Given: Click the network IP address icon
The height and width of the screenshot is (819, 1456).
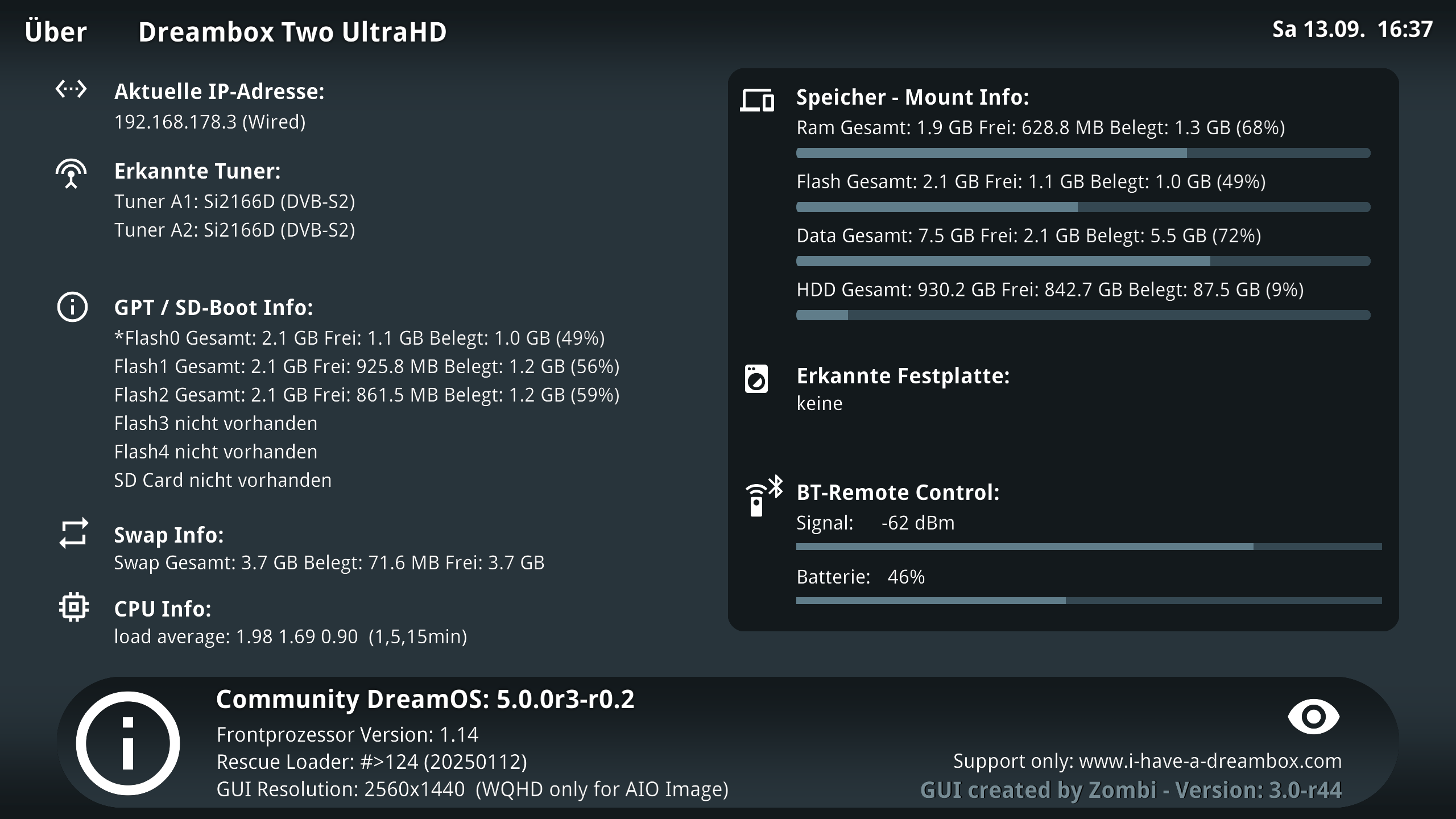Looking at the screenshot, I should pyautogui.click(x=71, y=89).
